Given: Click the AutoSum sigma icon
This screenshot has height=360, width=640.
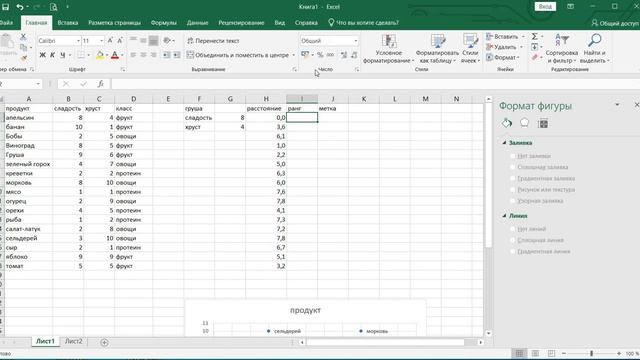Looking at the screenshot, I should [x=534, y=37].
